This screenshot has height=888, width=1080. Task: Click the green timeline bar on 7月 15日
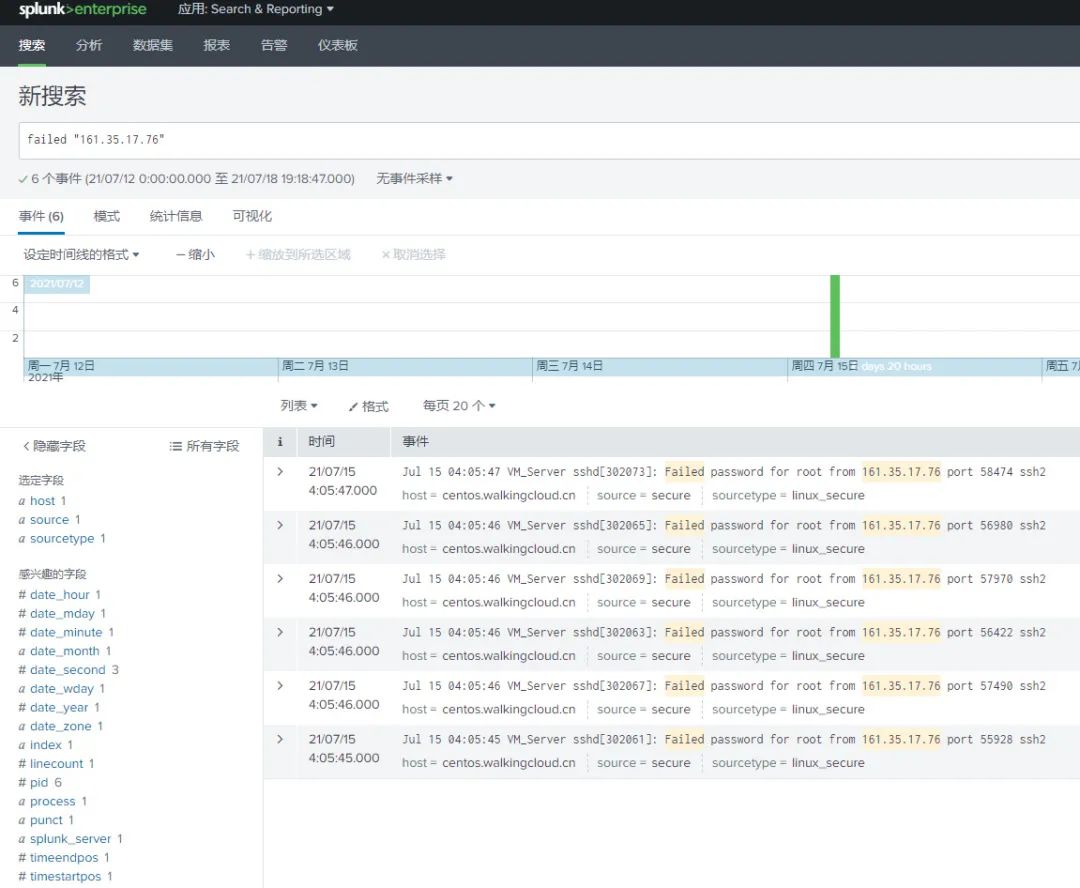[835, 316]
